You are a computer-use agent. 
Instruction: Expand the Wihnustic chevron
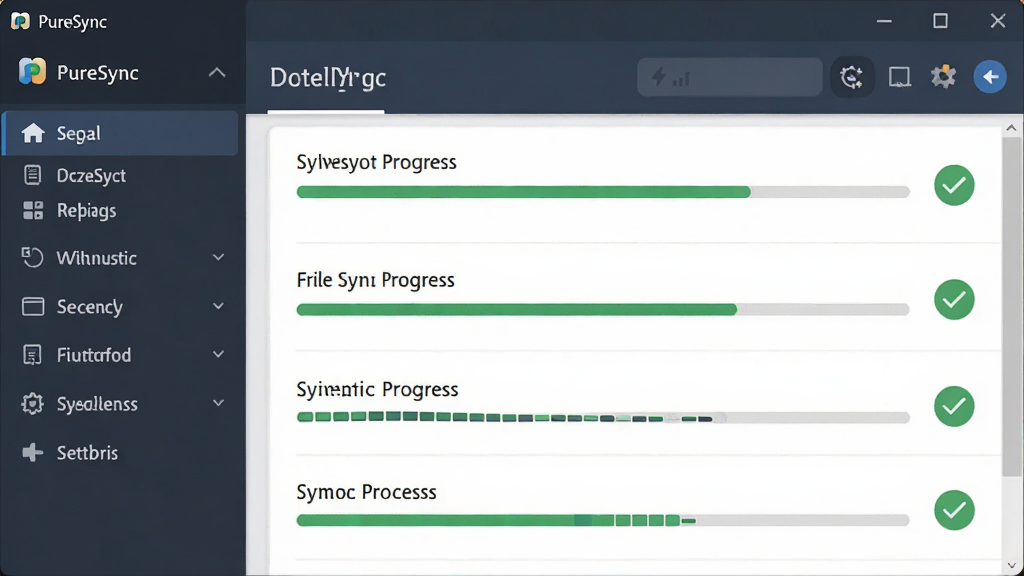click(x=218, y=258)
